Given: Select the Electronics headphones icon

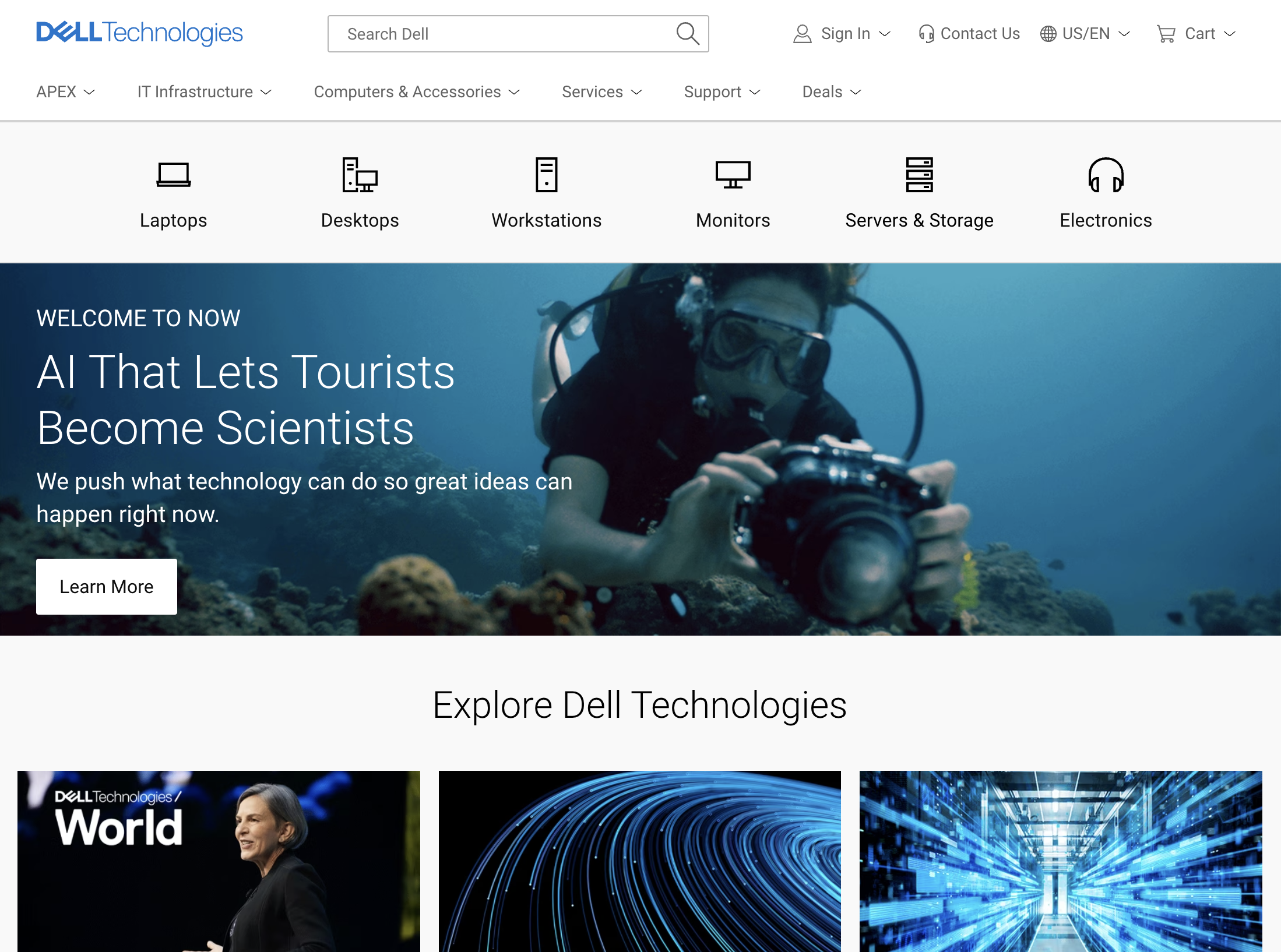Looking at the screenshot, I should pos(1106,175).
